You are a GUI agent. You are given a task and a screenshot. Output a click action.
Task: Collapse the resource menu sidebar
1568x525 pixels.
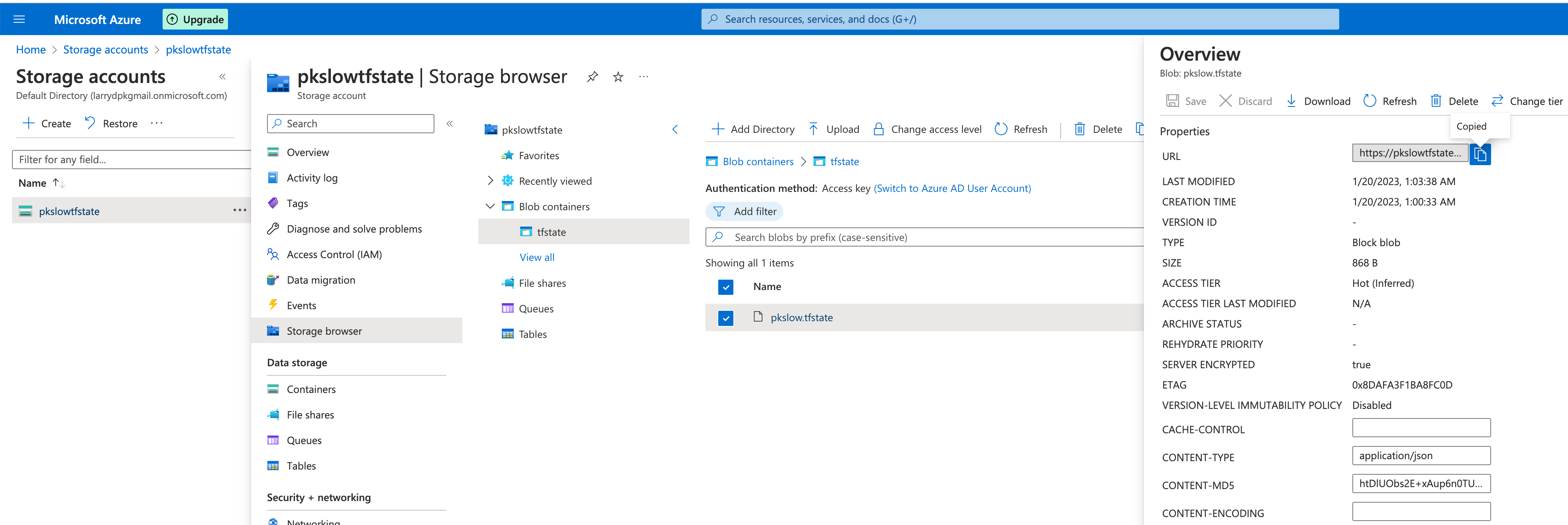point(450,124)
